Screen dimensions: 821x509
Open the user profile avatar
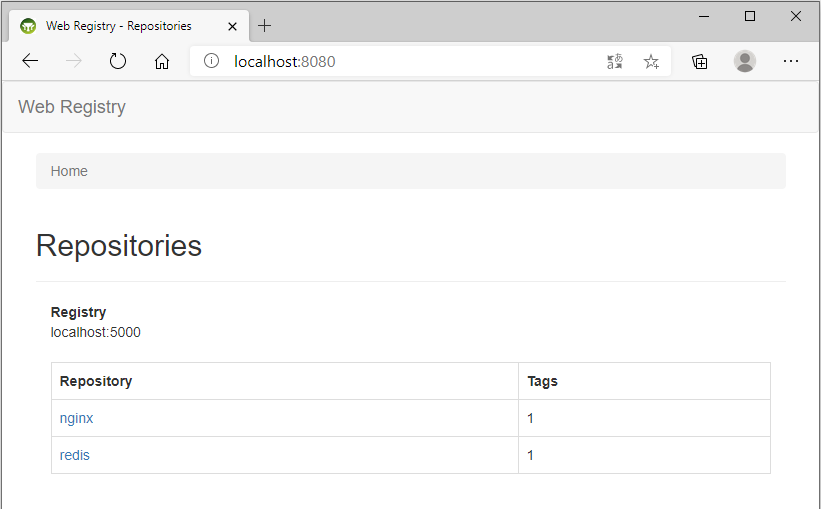pyautogui.click(x=745, y=61)
